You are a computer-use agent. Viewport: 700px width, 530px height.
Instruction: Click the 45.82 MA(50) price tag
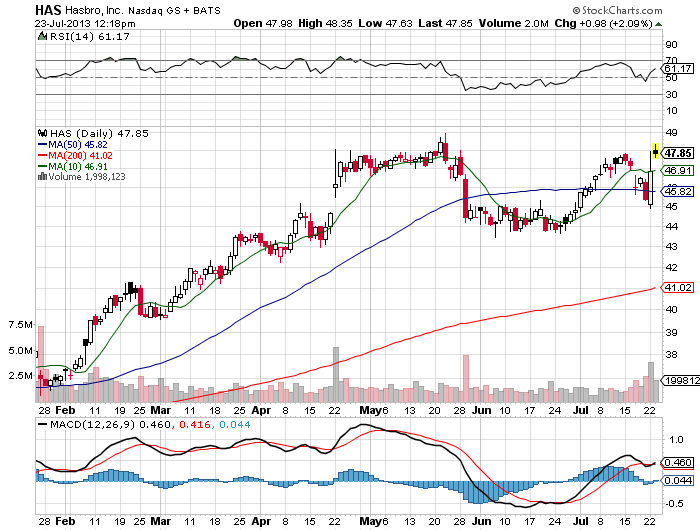coord(678,191)
